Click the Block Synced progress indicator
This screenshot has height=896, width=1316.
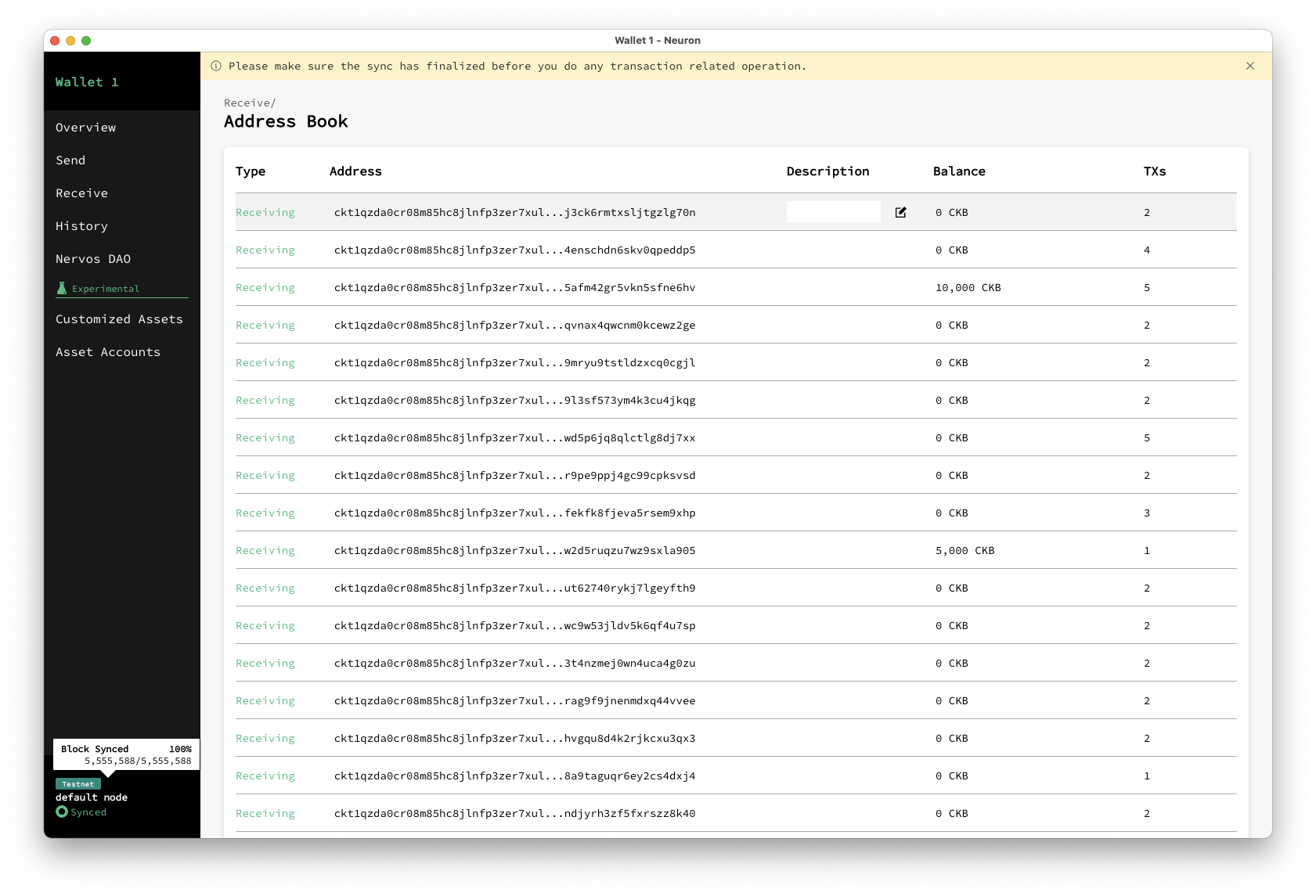[x=125, y=754]
